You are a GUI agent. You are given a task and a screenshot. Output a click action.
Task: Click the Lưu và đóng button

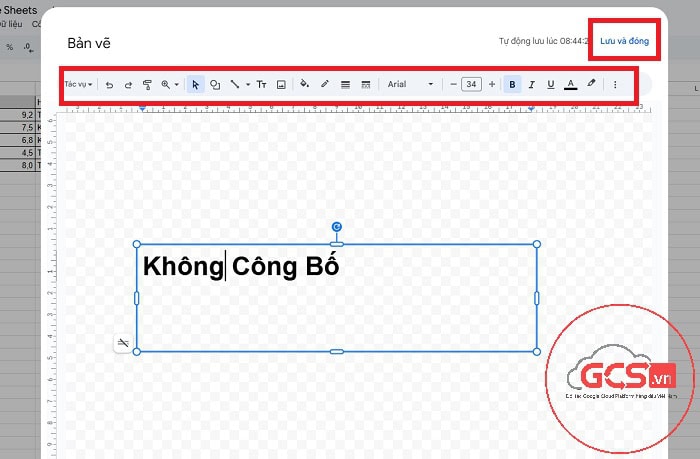[624, 41]
